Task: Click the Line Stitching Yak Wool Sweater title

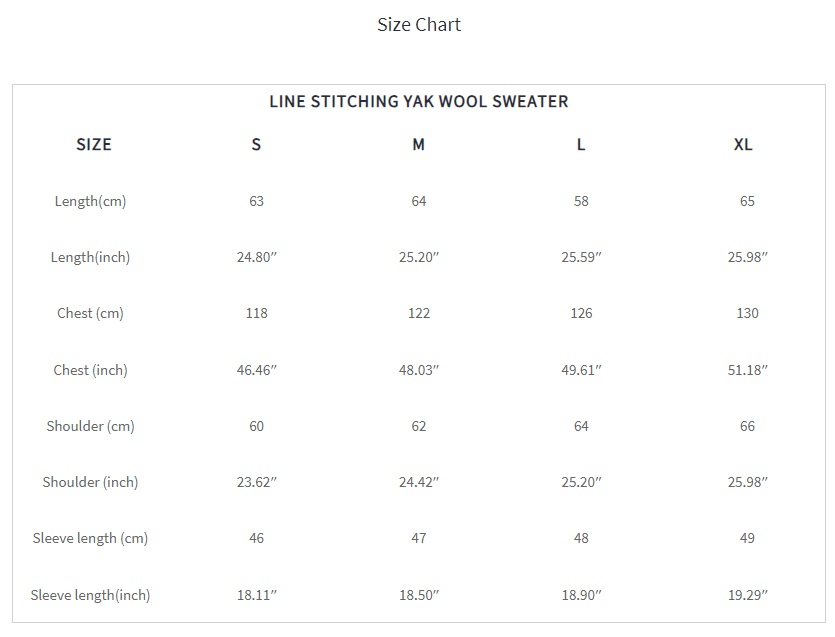Action: [x=418, y=101]
